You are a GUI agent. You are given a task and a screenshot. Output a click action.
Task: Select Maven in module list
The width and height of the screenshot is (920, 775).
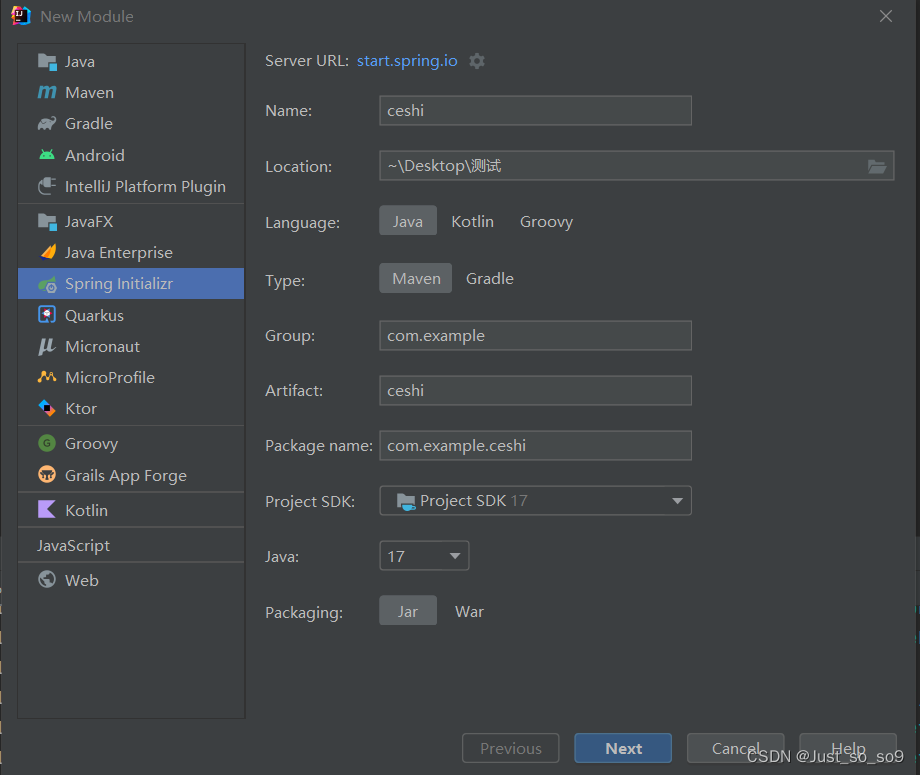131,93
